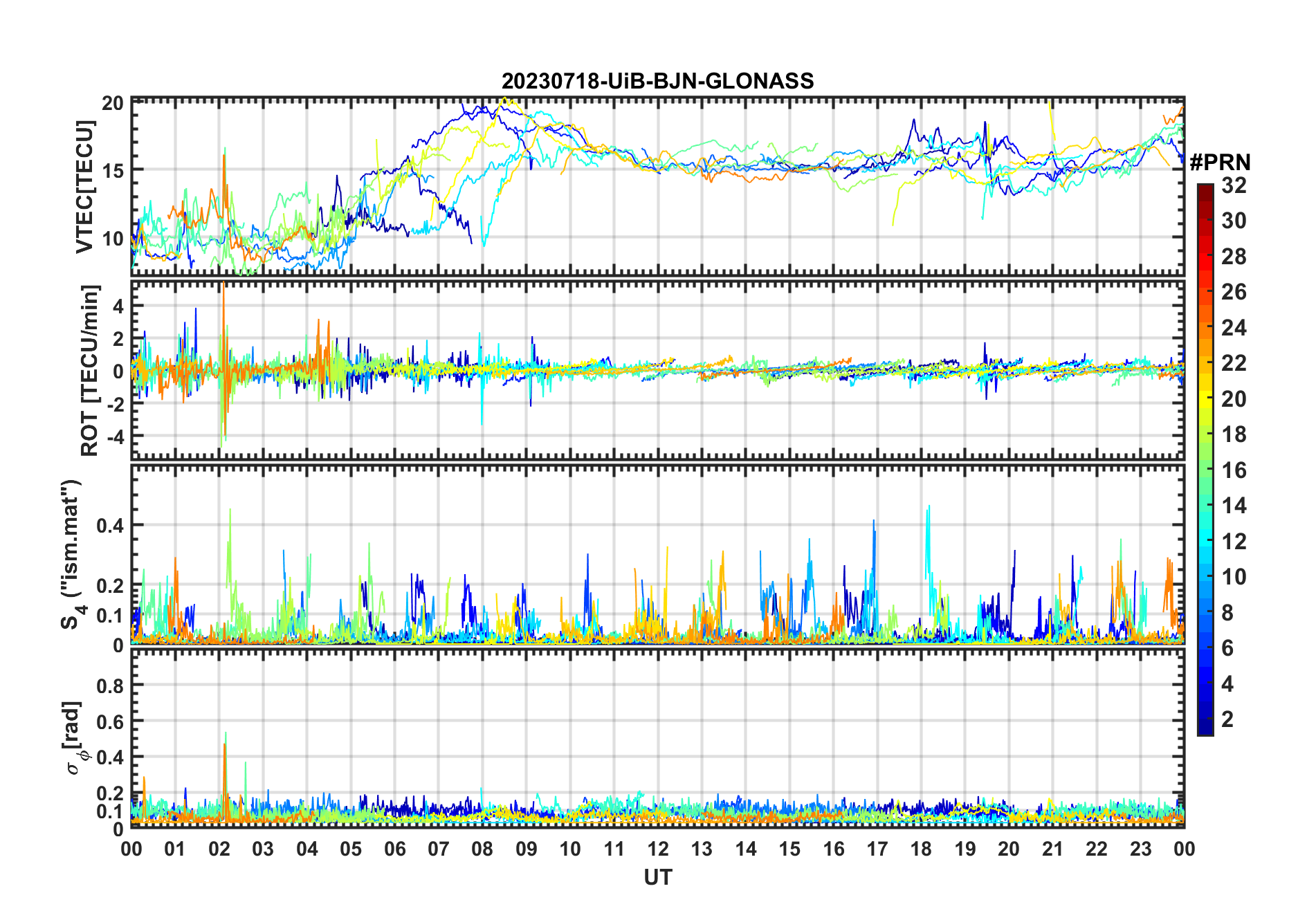Click the ROT [TECU/min] axis label
Screen dimensions: 1316x920
click(x=89, y=370)
